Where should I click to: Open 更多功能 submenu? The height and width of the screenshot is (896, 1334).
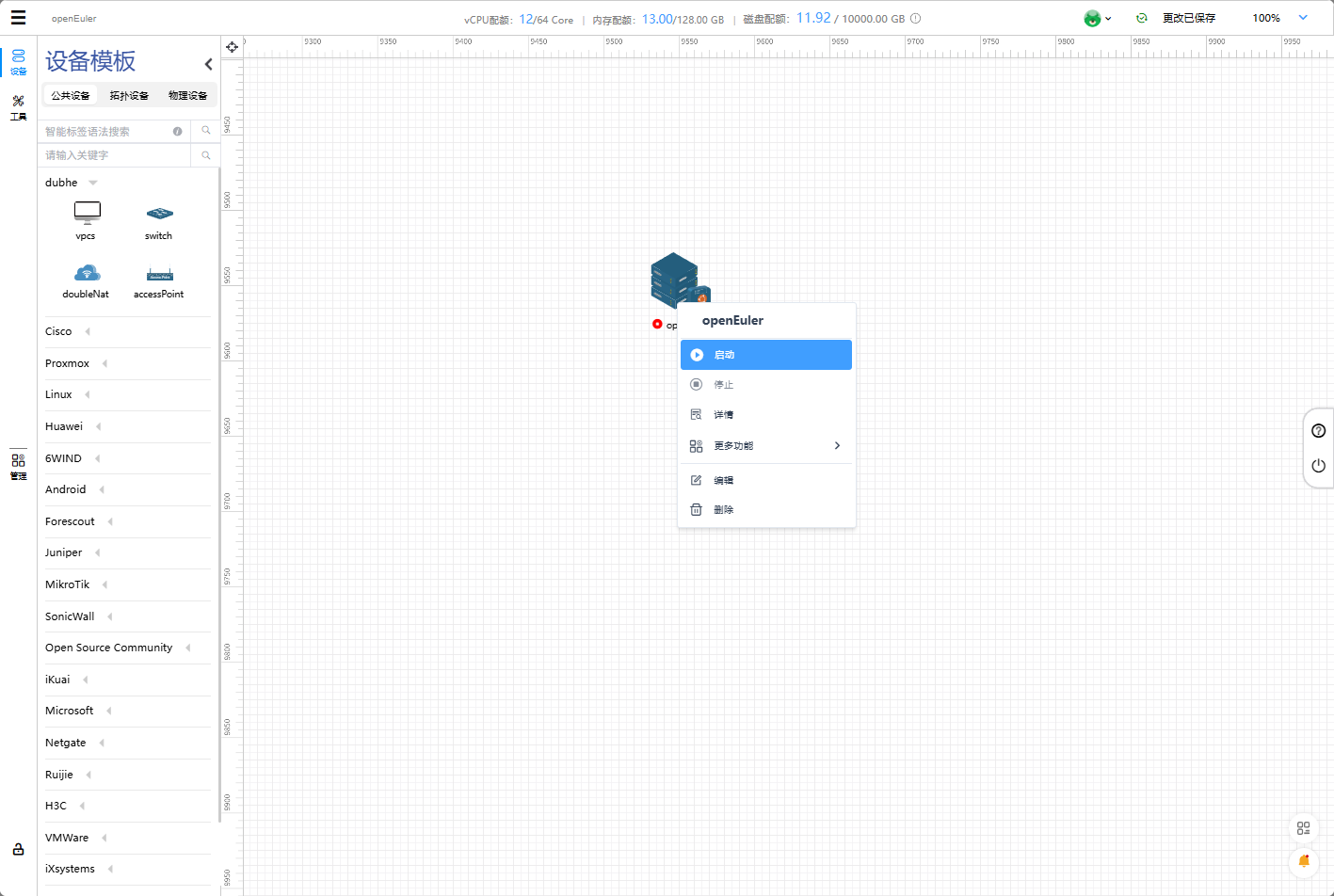pyautogui.click(x=766, y=446)
